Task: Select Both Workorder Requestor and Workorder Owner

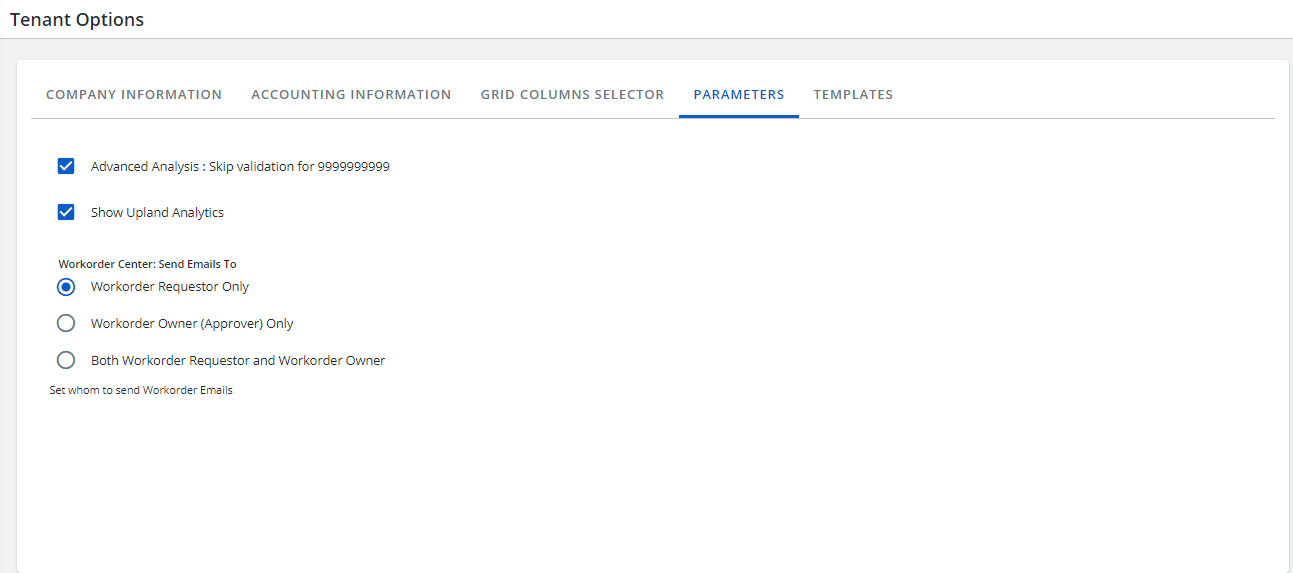Action: pyautogui.click(x=66, y=360)
